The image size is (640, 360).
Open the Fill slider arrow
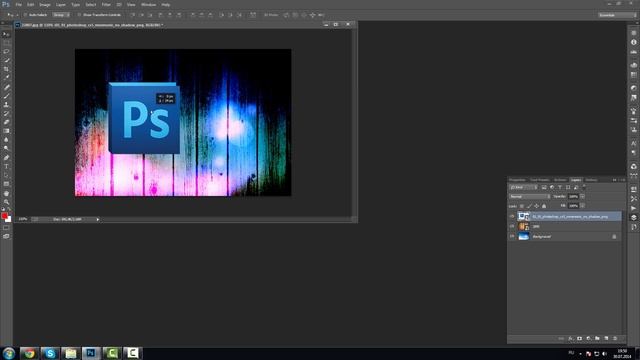coord(582,206)
